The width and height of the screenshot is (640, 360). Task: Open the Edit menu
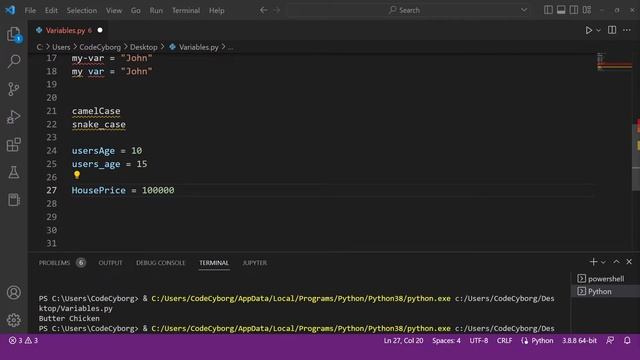51,11
